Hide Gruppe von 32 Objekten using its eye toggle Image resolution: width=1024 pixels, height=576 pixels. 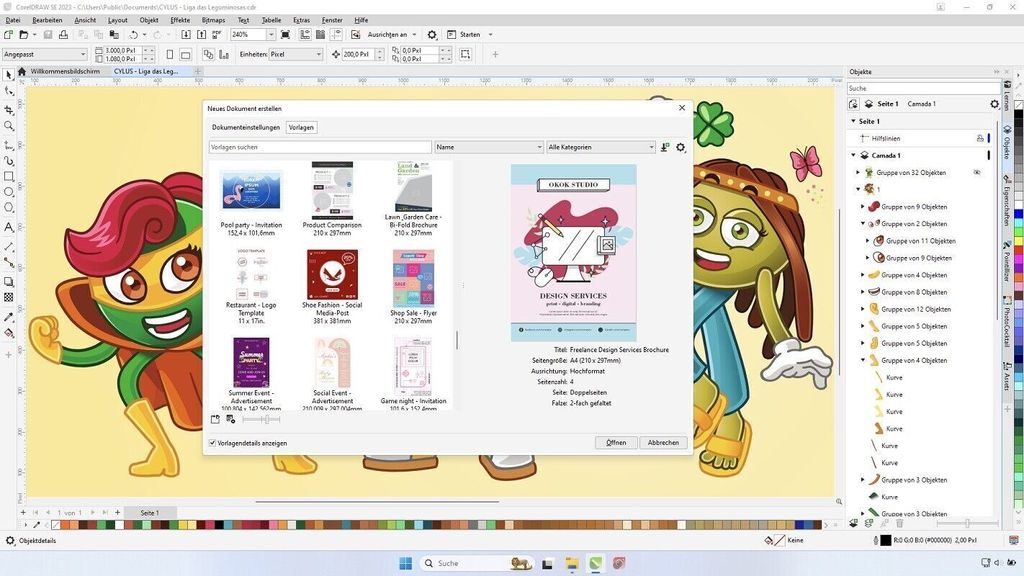click(x=978, y=172)
